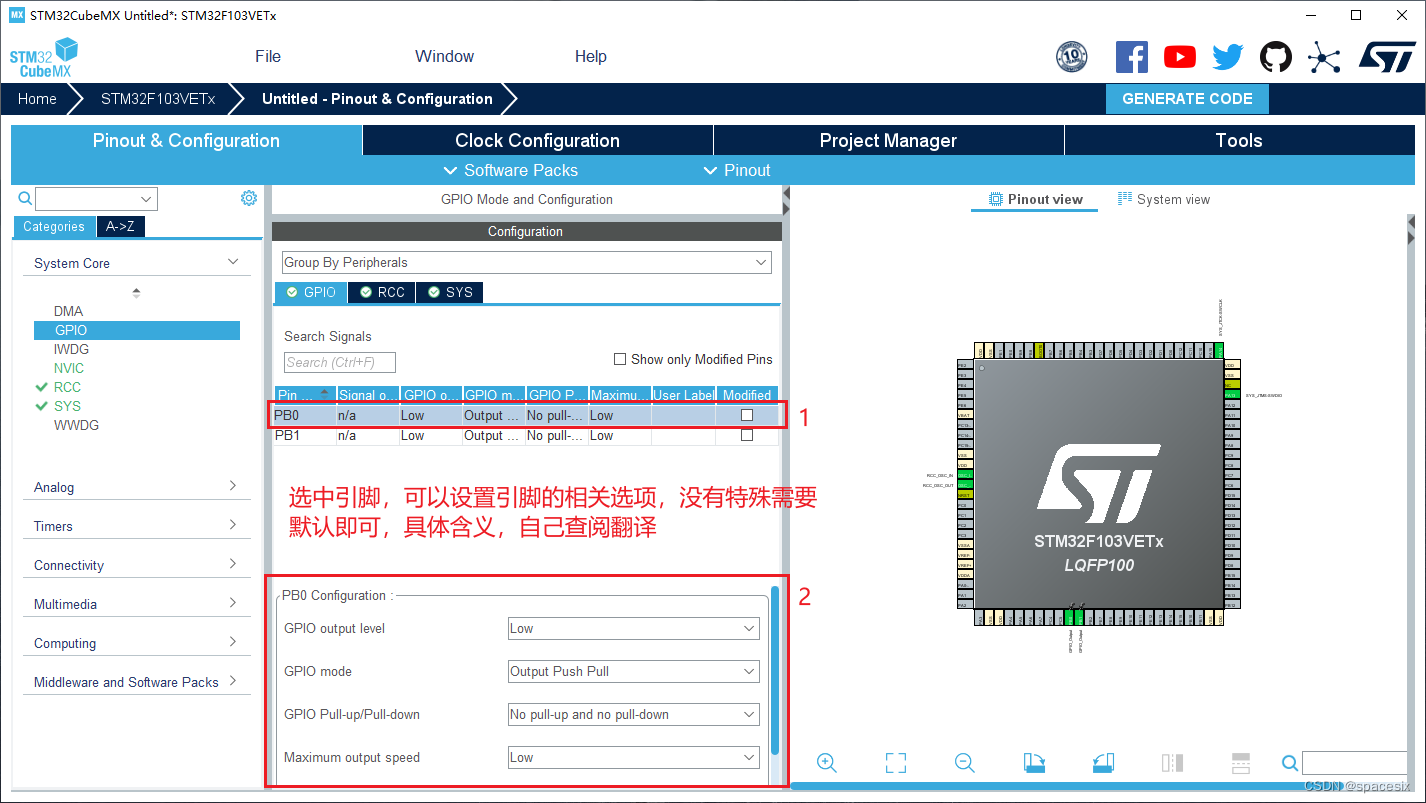Open the Window menu

pos(445,56)
